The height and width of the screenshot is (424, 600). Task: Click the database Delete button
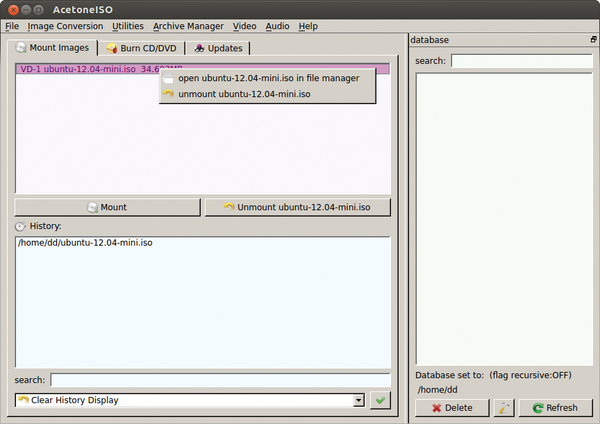click(x=452, y=408)
